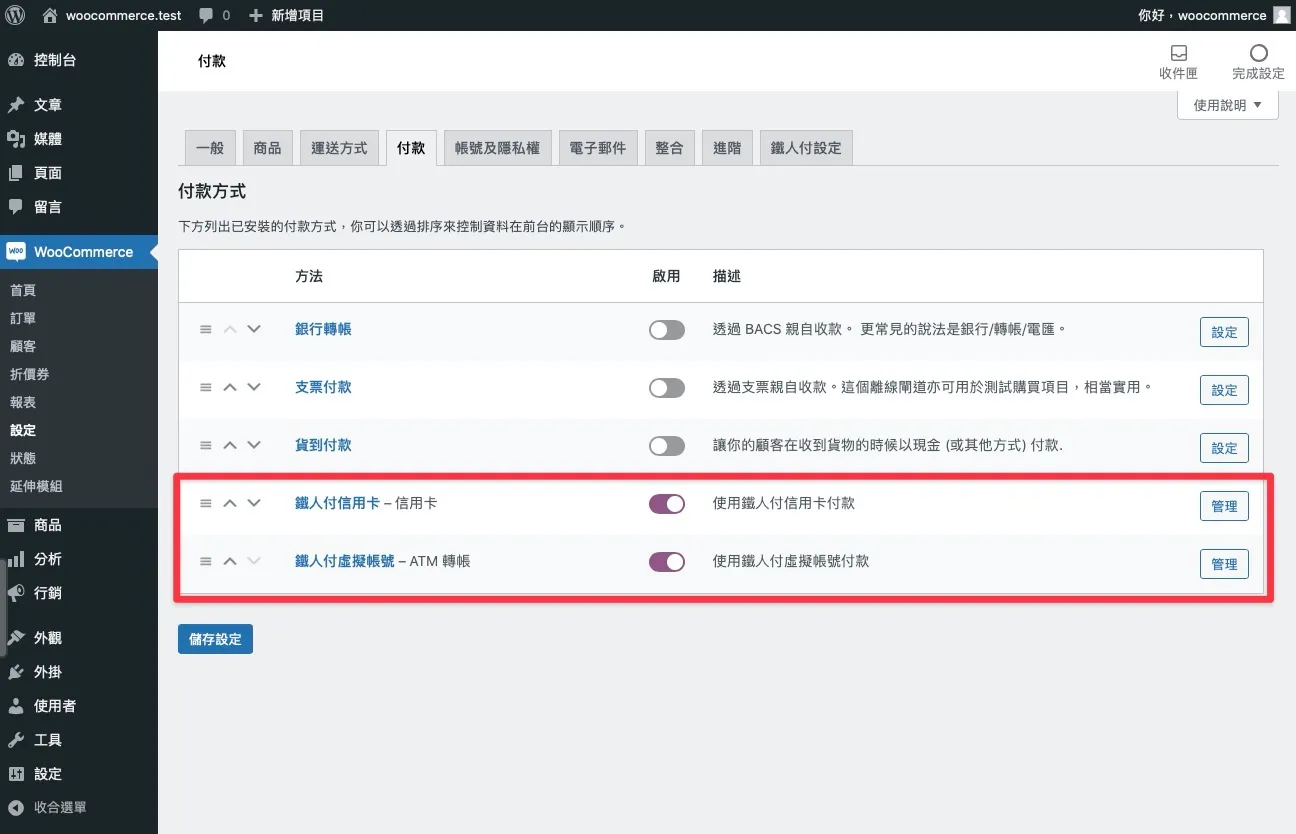Image resolution: width=1296 pixels, height=834 pixels.
Task: Open the WordPress logo menu
Action: pyautogui.click(x=13, y=14)
